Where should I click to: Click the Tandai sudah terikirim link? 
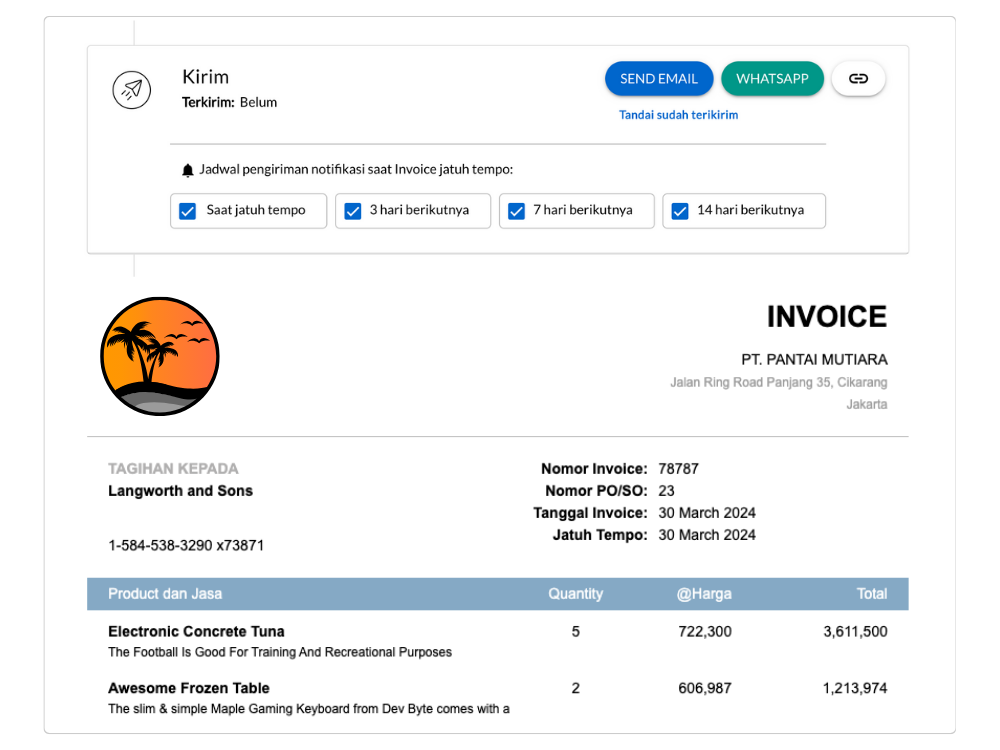point(678,115)
